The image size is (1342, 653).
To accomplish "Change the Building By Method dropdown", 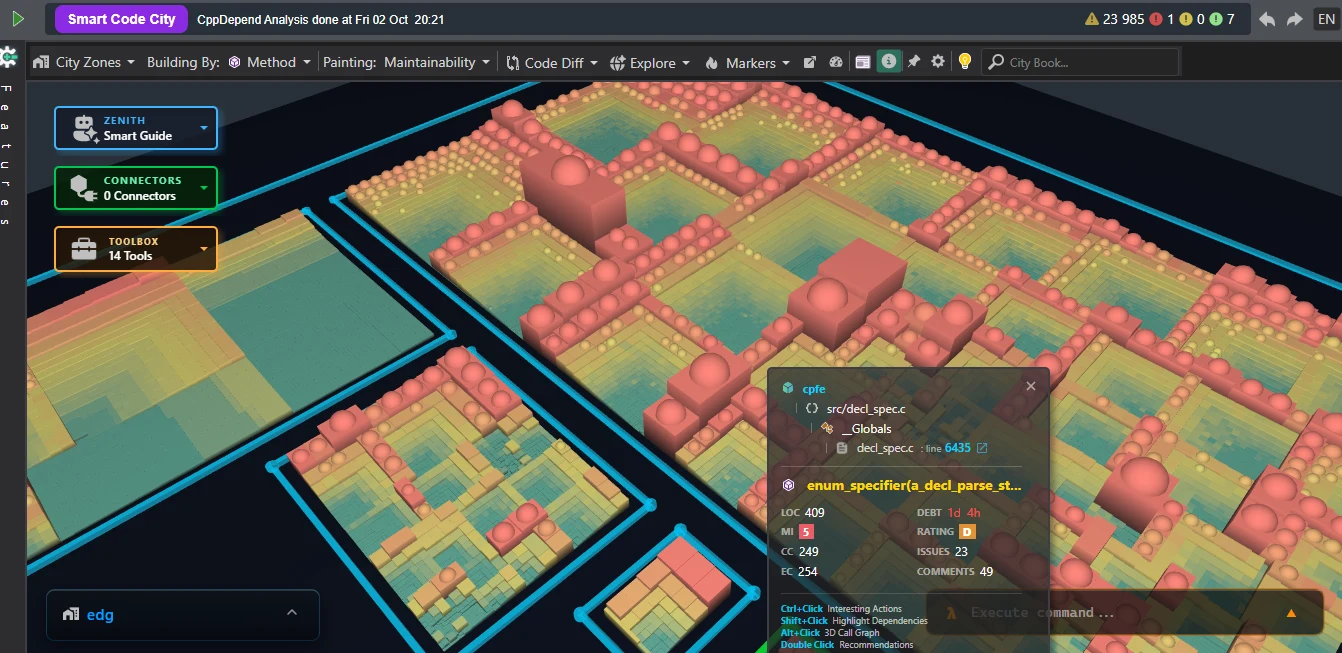I will coord(270,62).
